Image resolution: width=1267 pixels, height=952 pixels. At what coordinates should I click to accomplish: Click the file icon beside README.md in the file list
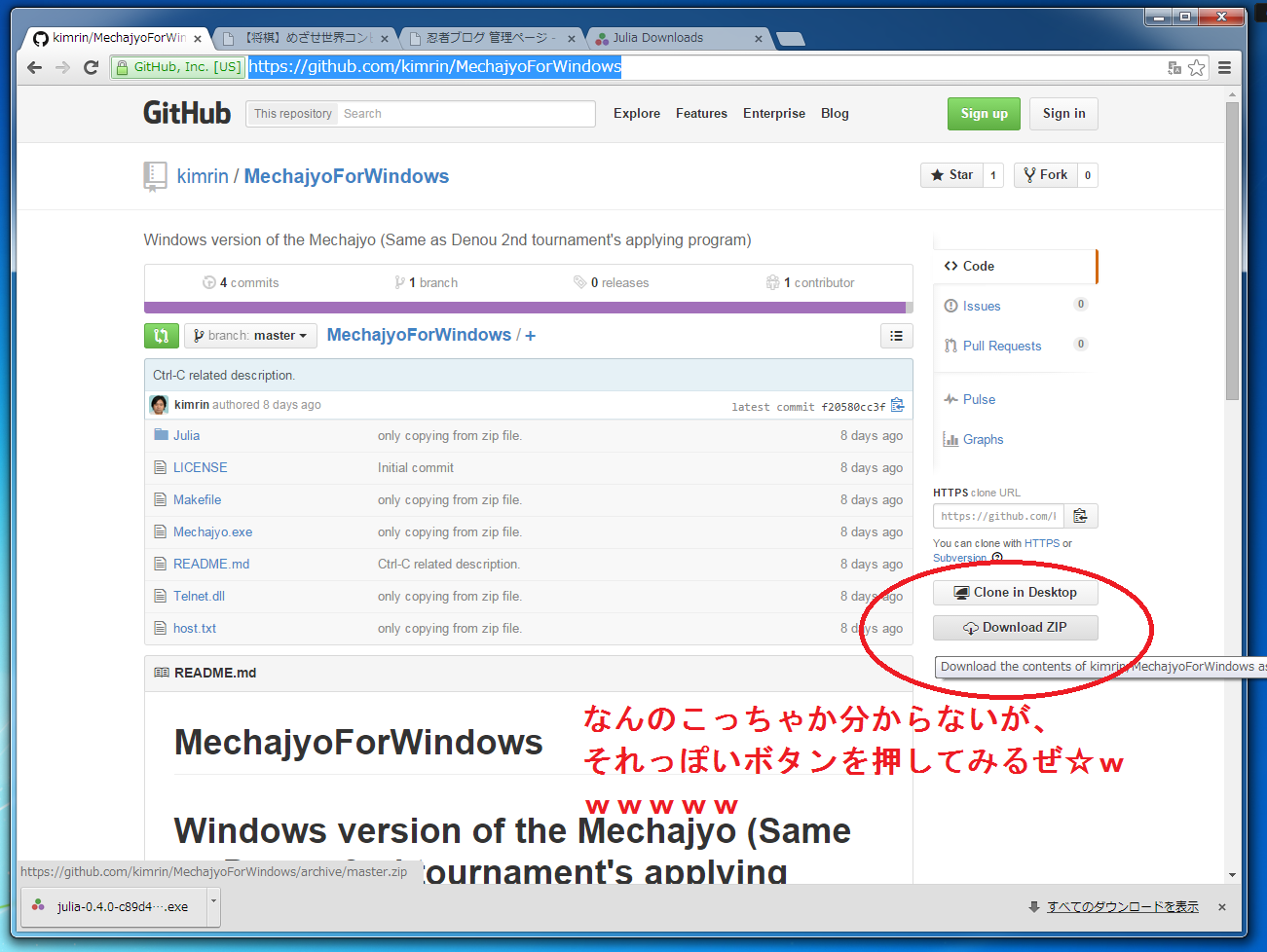(161, 564)
